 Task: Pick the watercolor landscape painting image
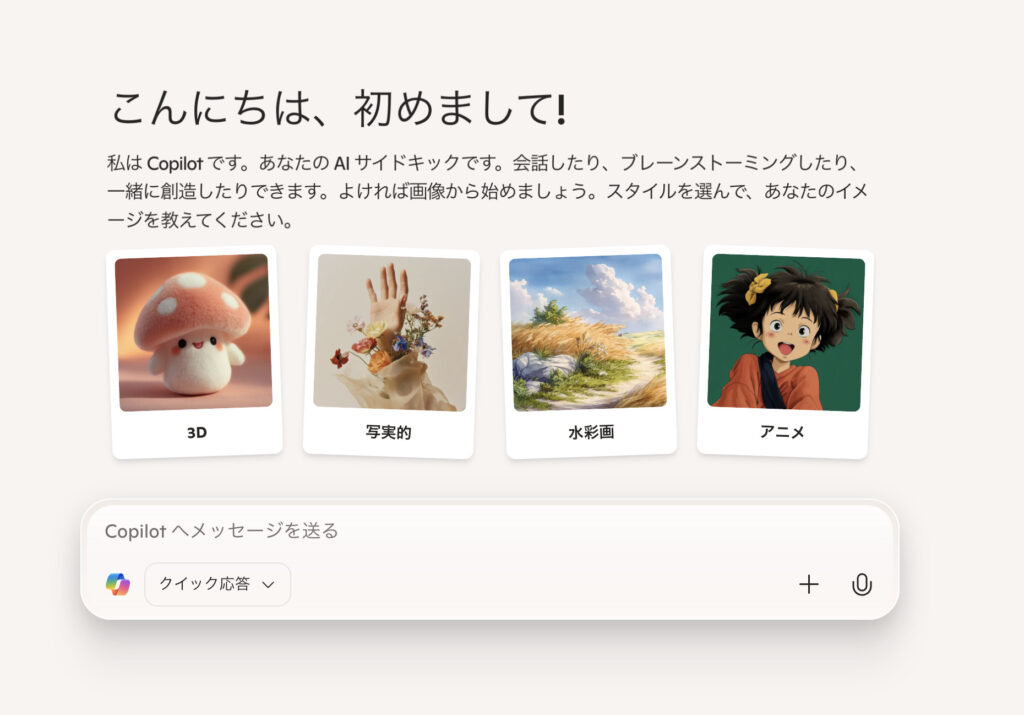tap(588, 332)
